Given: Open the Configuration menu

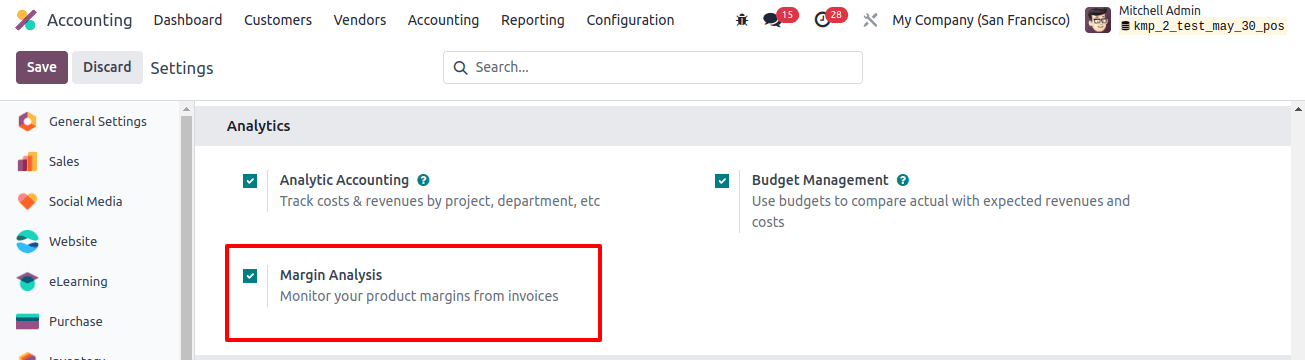Looking at the screenshot, I should click(630, 20).
